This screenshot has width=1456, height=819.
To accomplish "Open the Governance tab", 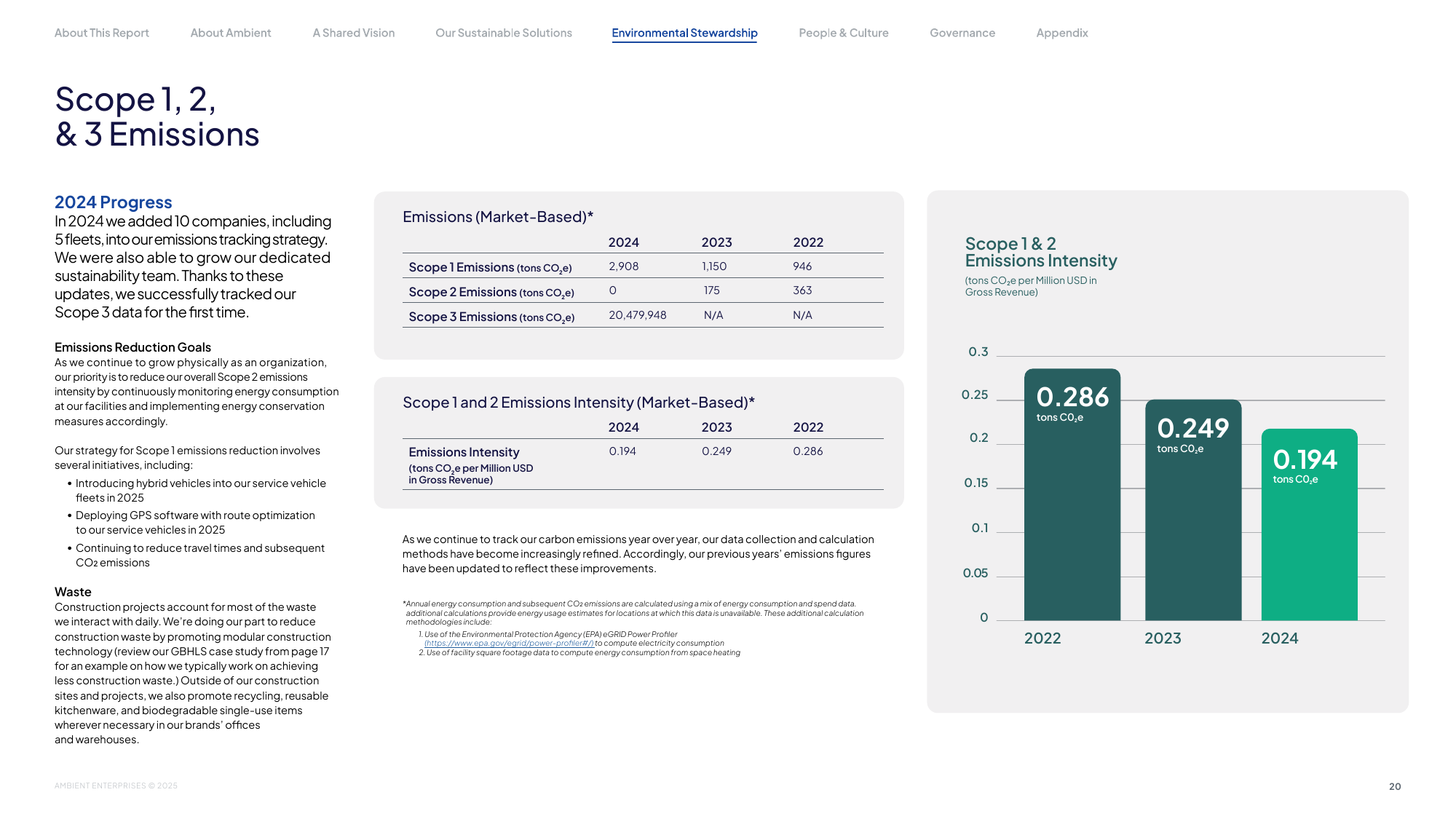I will tap(962, 33).
